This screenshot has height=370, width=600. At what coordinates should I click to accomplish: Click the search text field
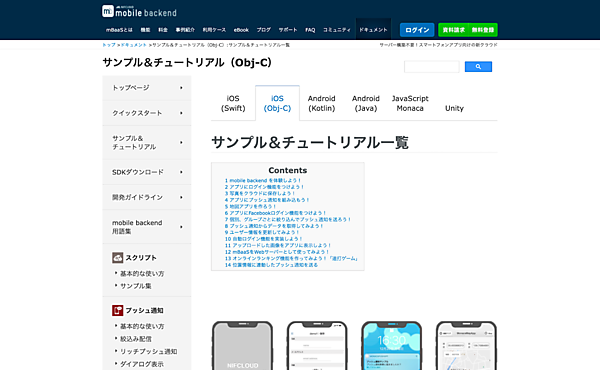pyautogui.click(x=432, y=67)
